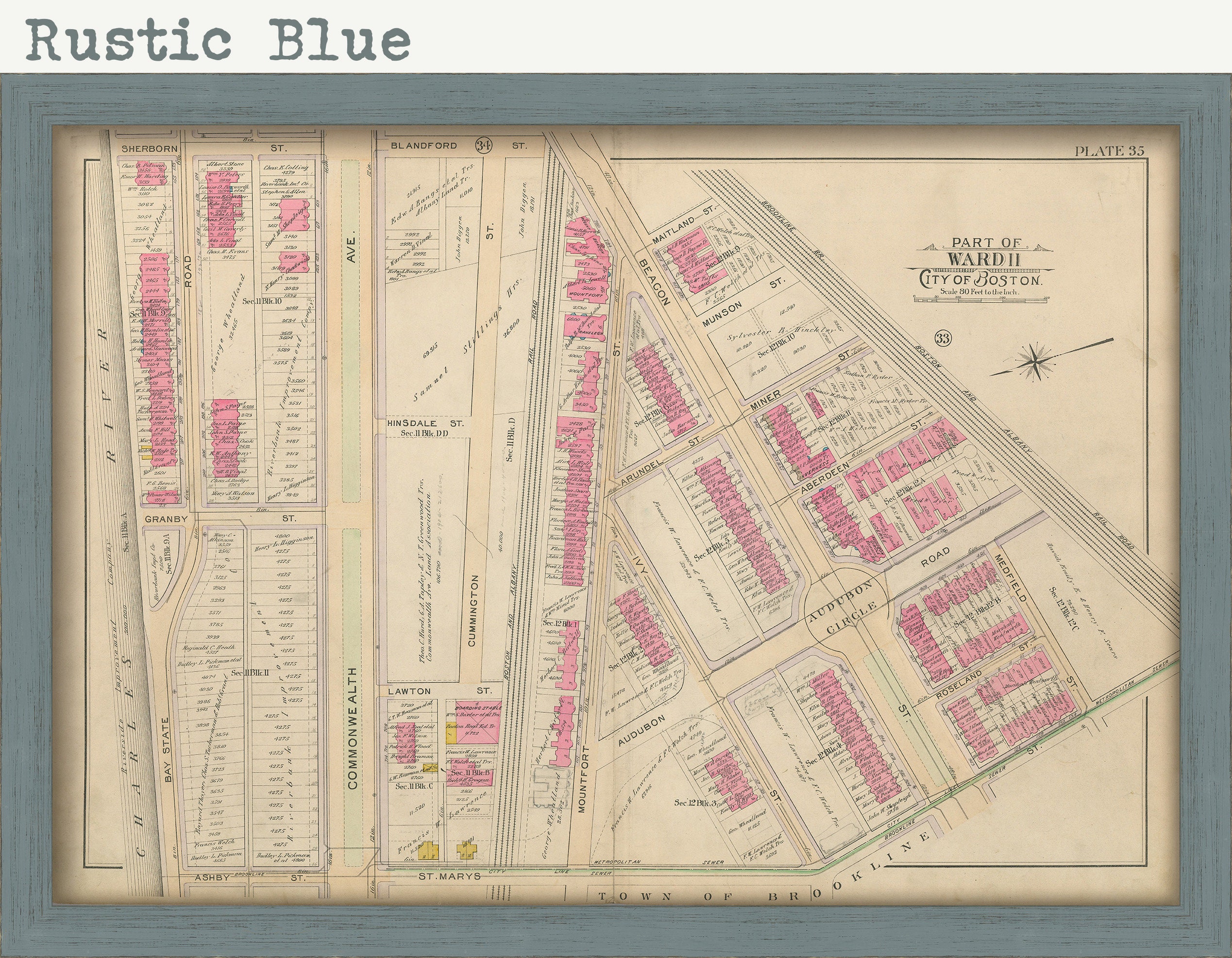The image size is (1232, 958).
Task: Click the 'SHERBORN' street label
Action: pyautogui.click(x=151, y=149)
